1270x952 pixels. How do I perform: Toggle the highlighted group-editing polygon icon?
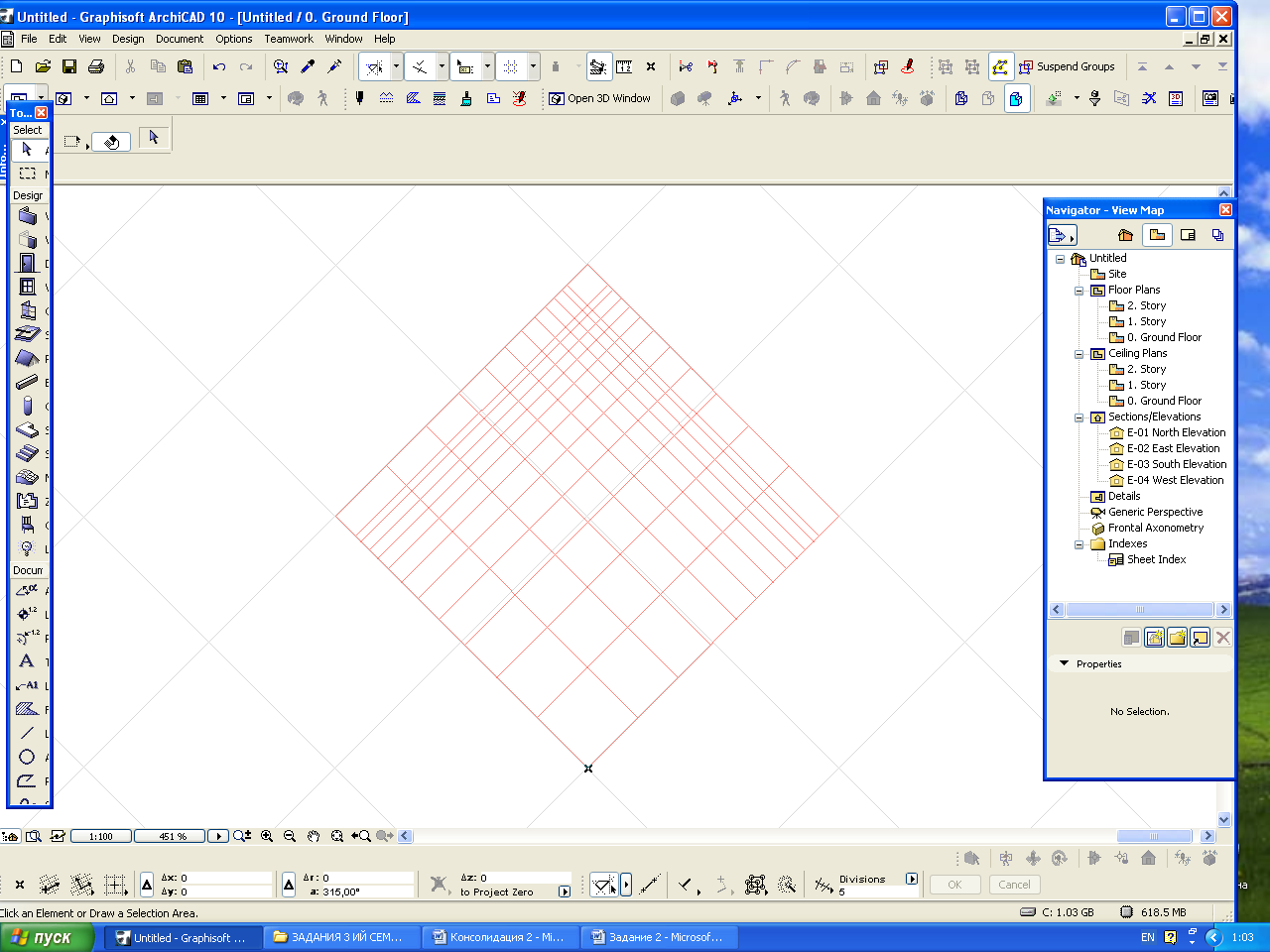(1000, 66)
